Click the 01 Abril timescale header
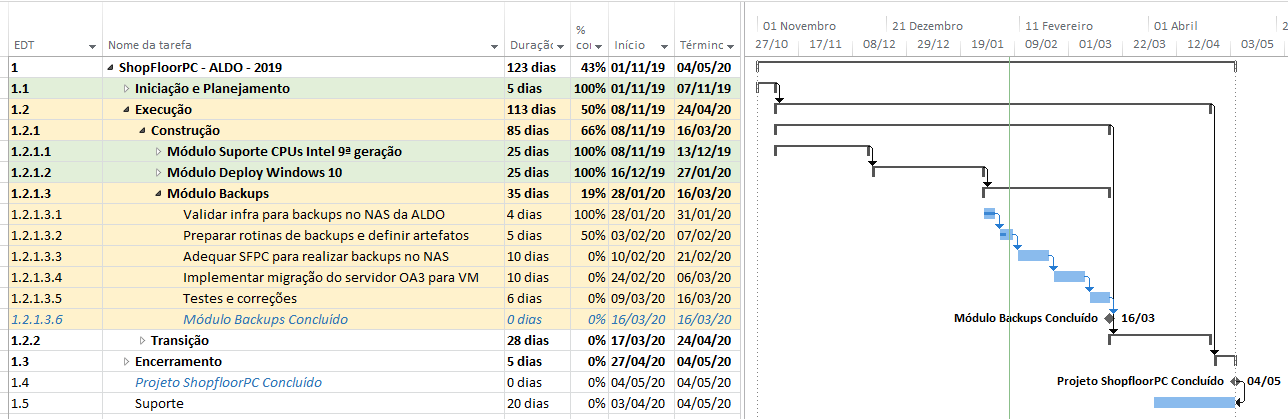The height and width of the screenshot is (419, 1288). 1175,26
